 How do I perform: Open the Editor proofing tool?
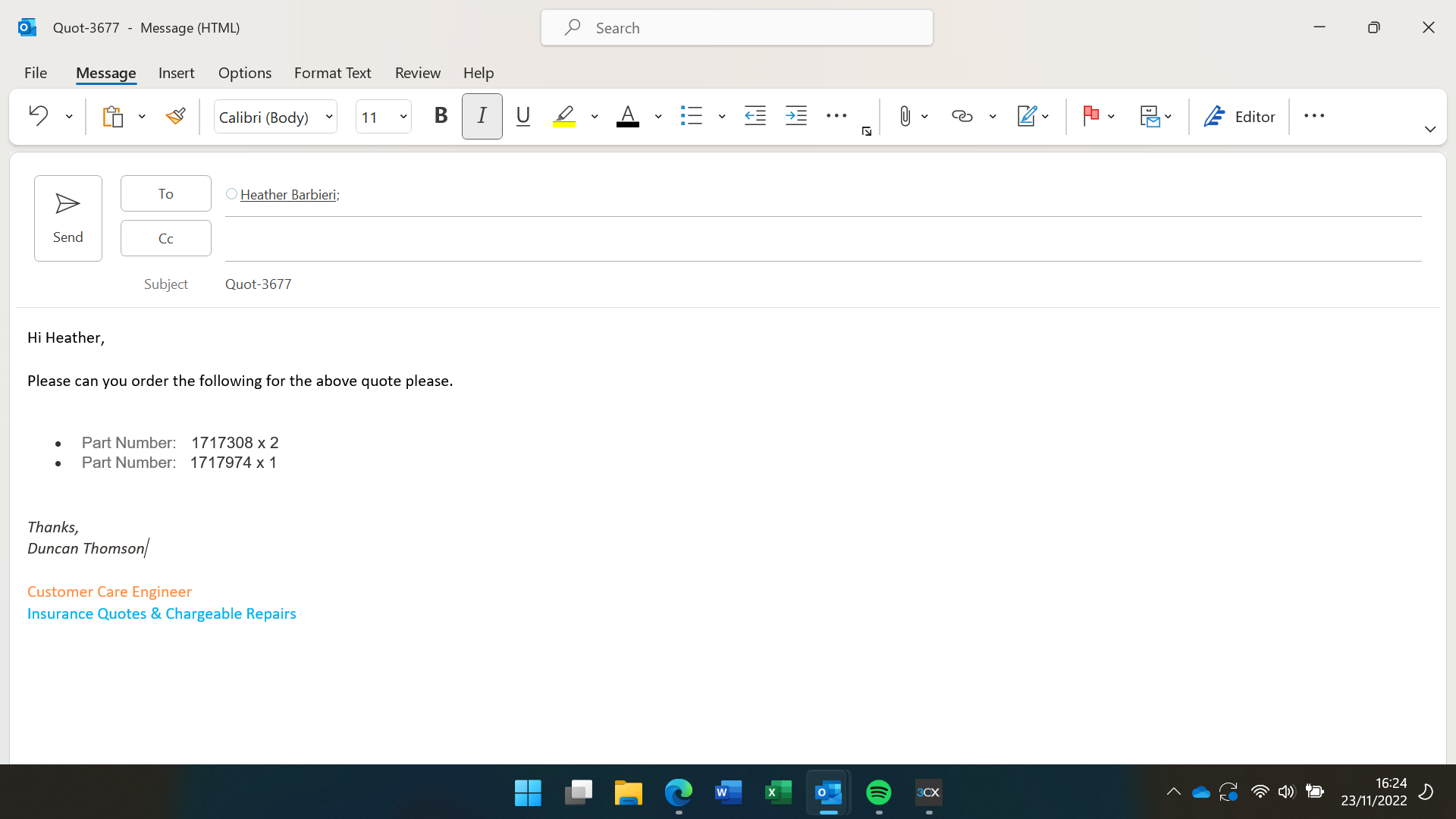[1239, 116]
